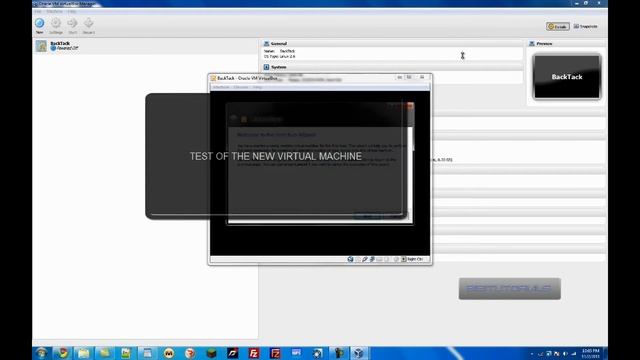Click the round orange M icon on the taskbar
The height and width of the screenshot is (360, 640).
(x=169, y=353)
